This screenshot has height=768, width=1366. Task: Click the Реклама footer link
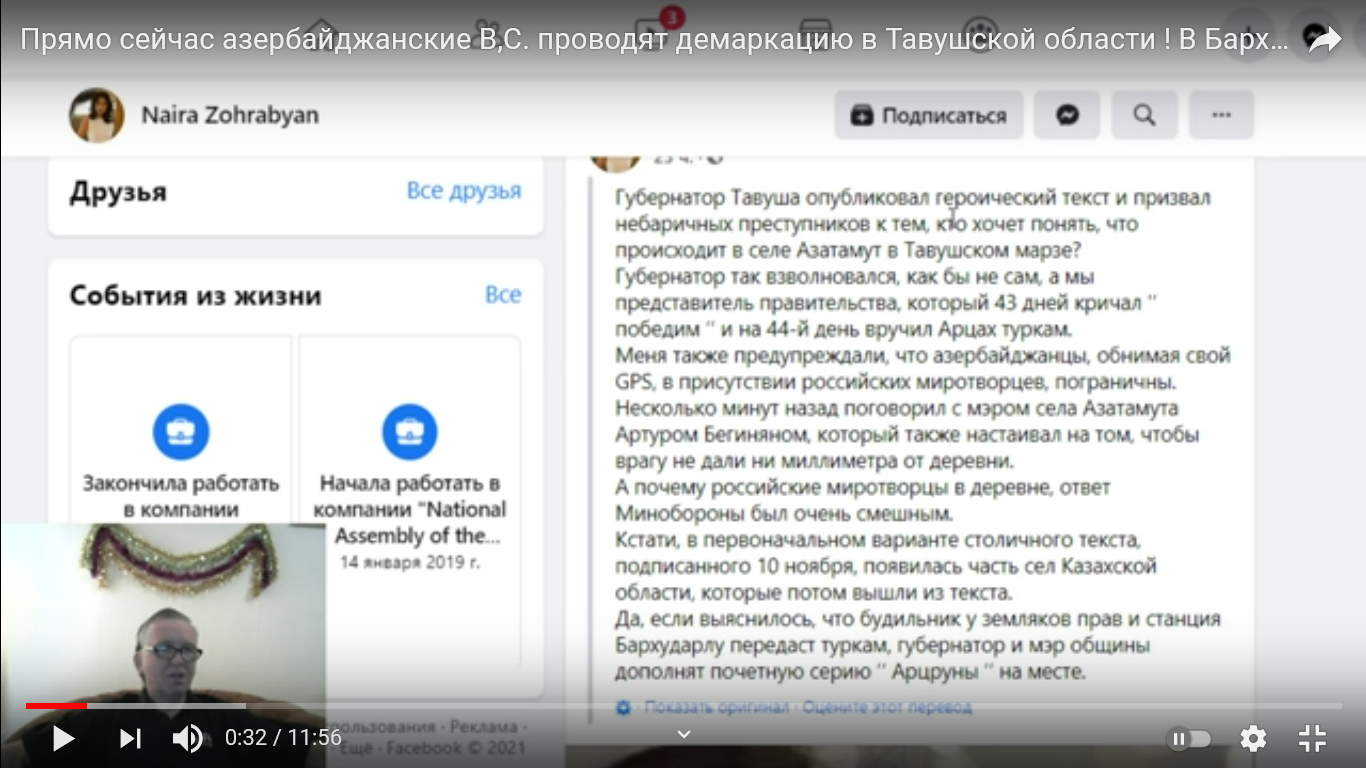click(x=484, y=726)
